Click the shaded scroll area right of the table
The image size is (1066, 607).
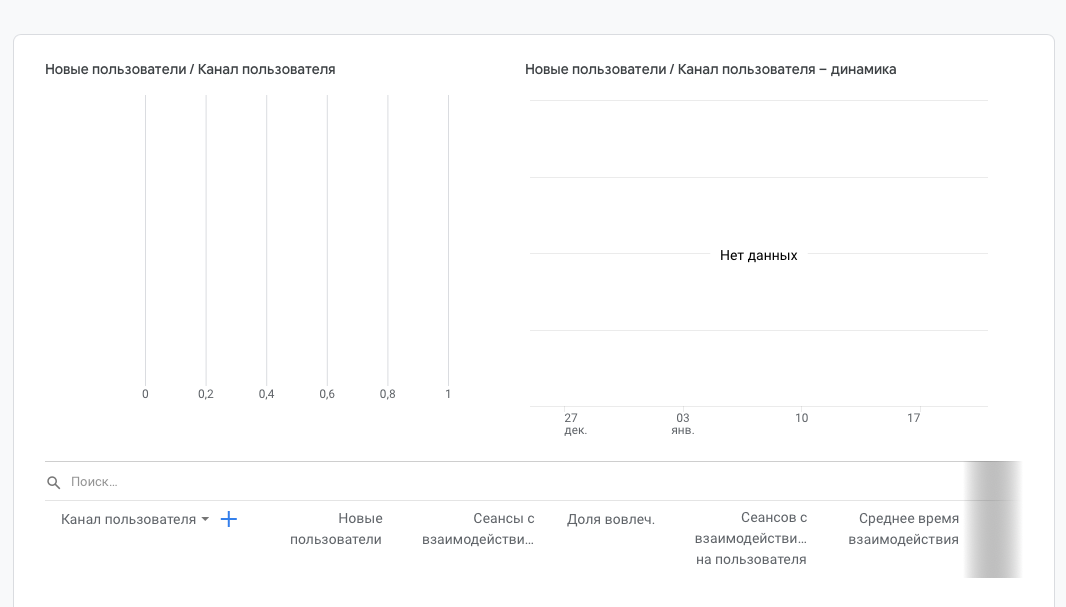pos(992,520)
